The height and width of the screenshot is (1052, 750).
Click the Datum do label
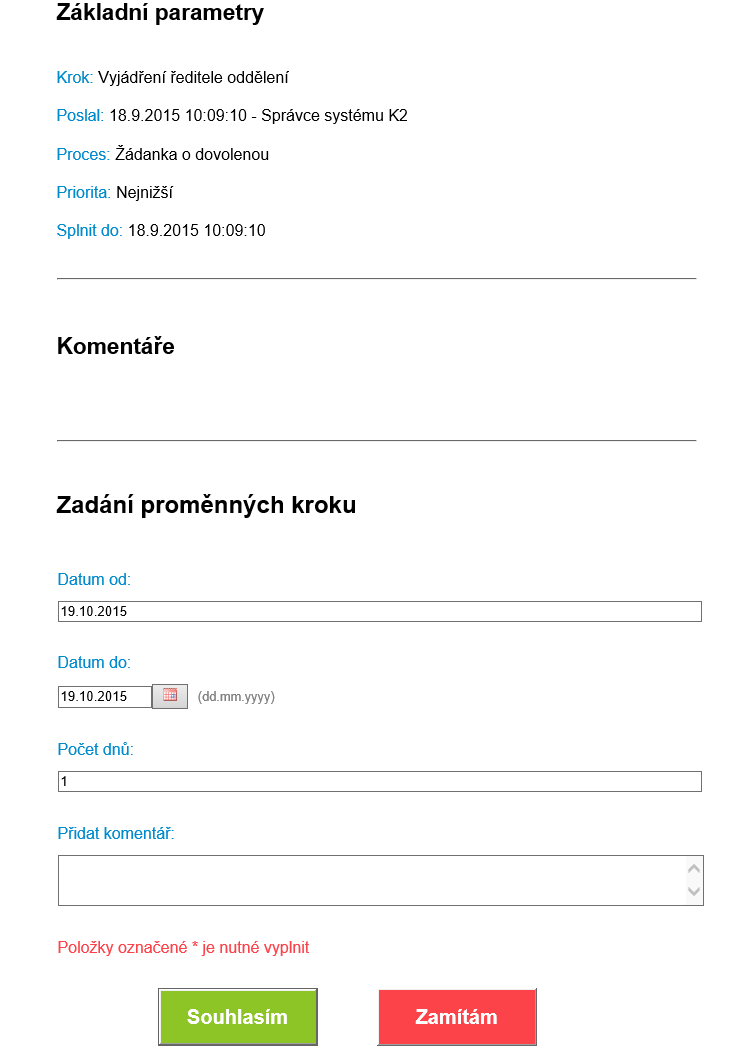coord(94,662)
